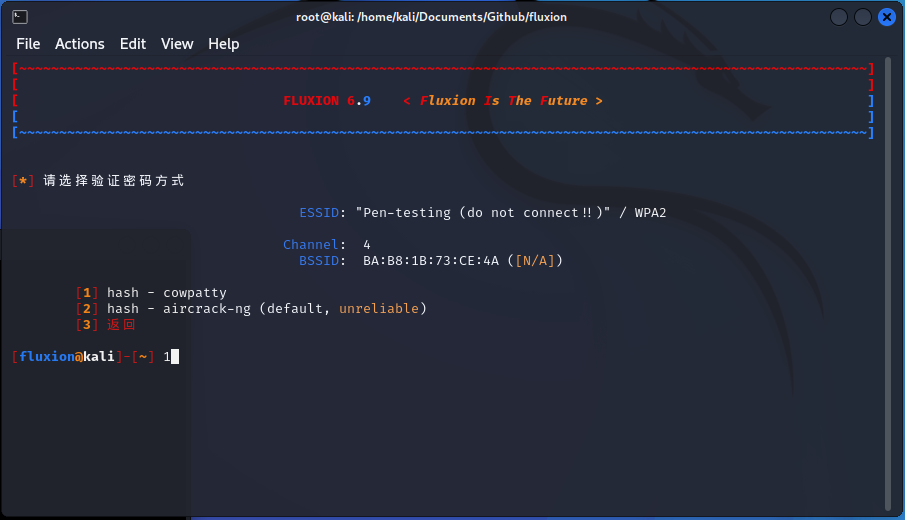Click the 'WPA2' security label
This screenshot has height=520, width=905.
point(650,212)
